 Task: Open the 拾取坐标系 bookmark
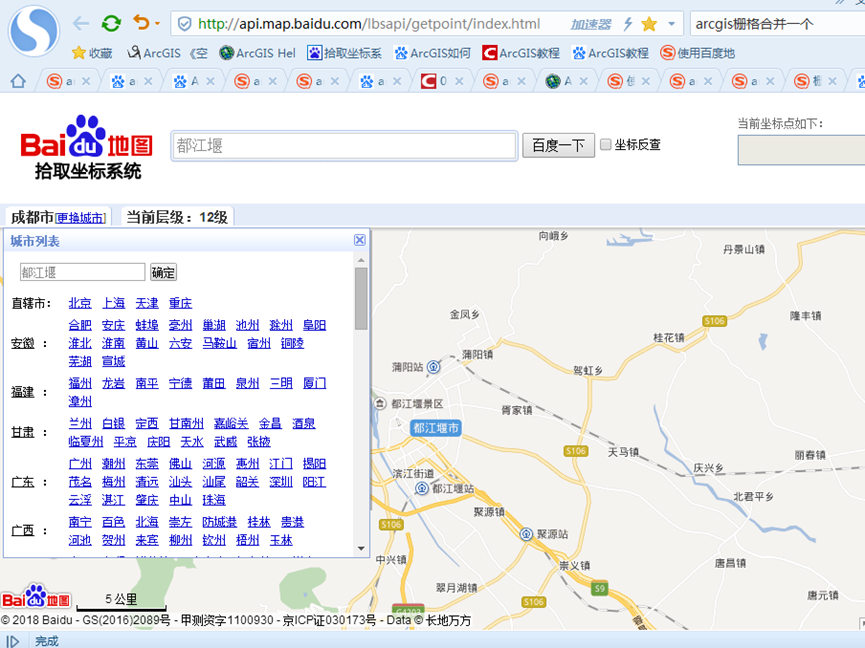tap(344, 53)
